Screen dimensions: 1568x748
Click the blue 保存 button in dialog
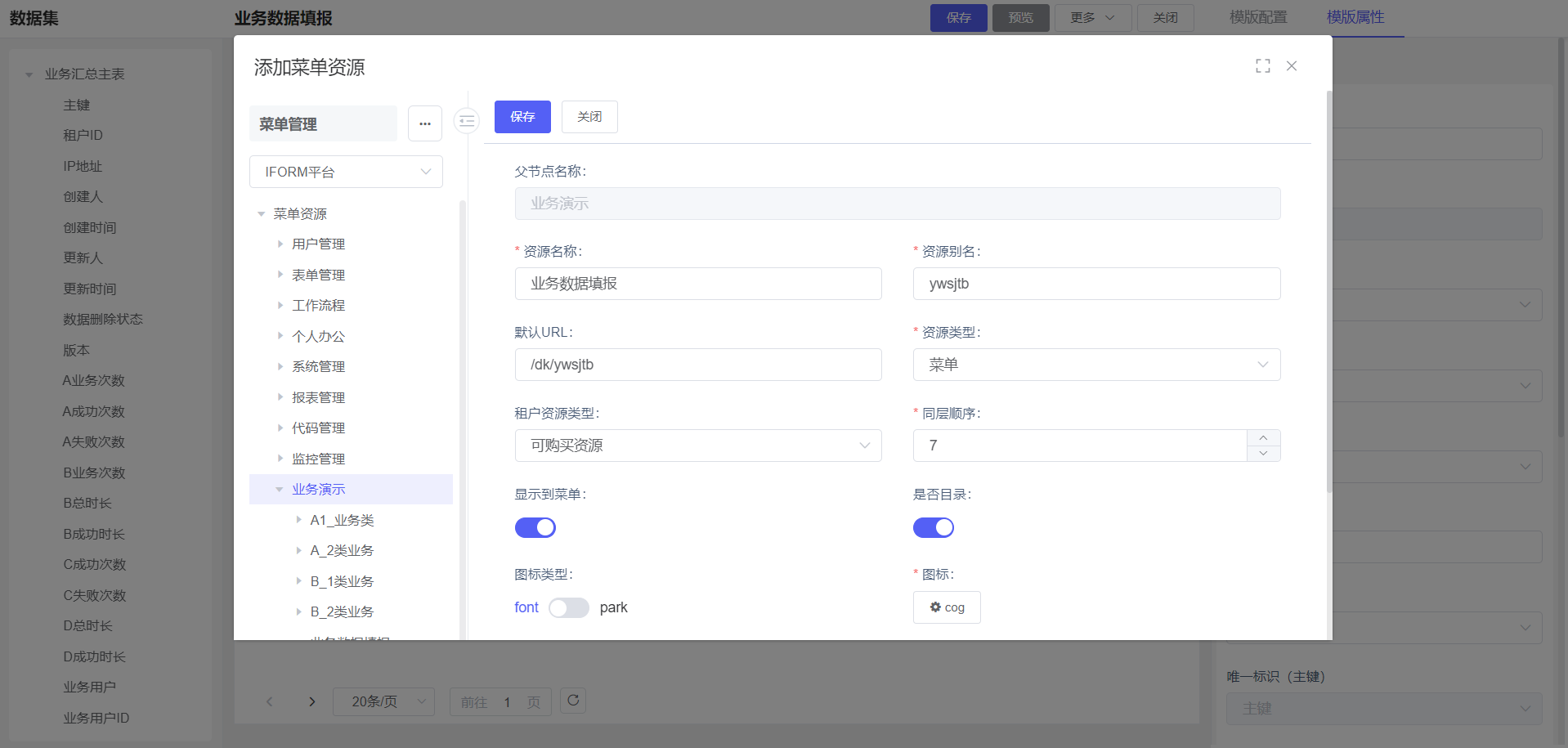tap(522, 117)
